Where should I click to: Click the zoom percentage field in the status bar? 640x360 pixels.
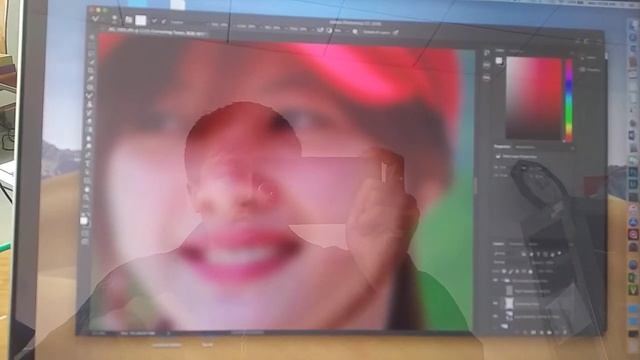(x=98, y=333)
